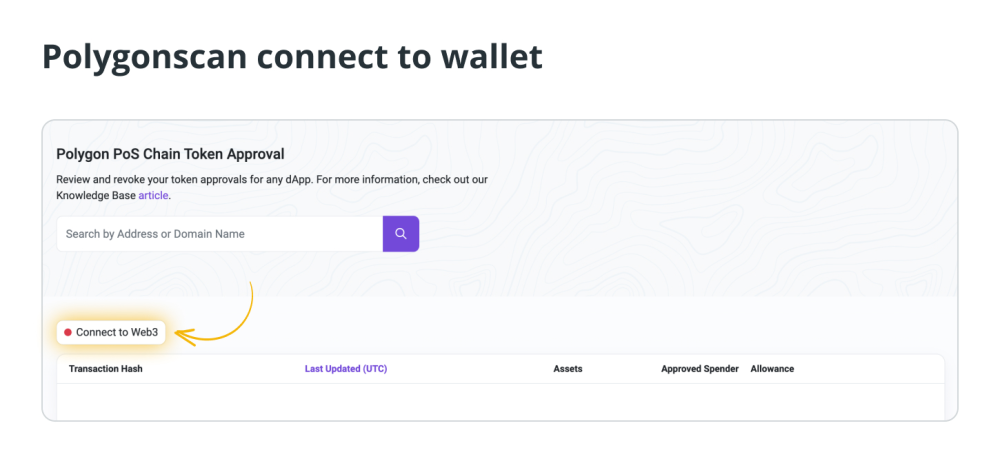Image resolution: width=1000 pixels, height=460 pixels.
Task: Click the word dApp in the description
Action: click(295, 180)
